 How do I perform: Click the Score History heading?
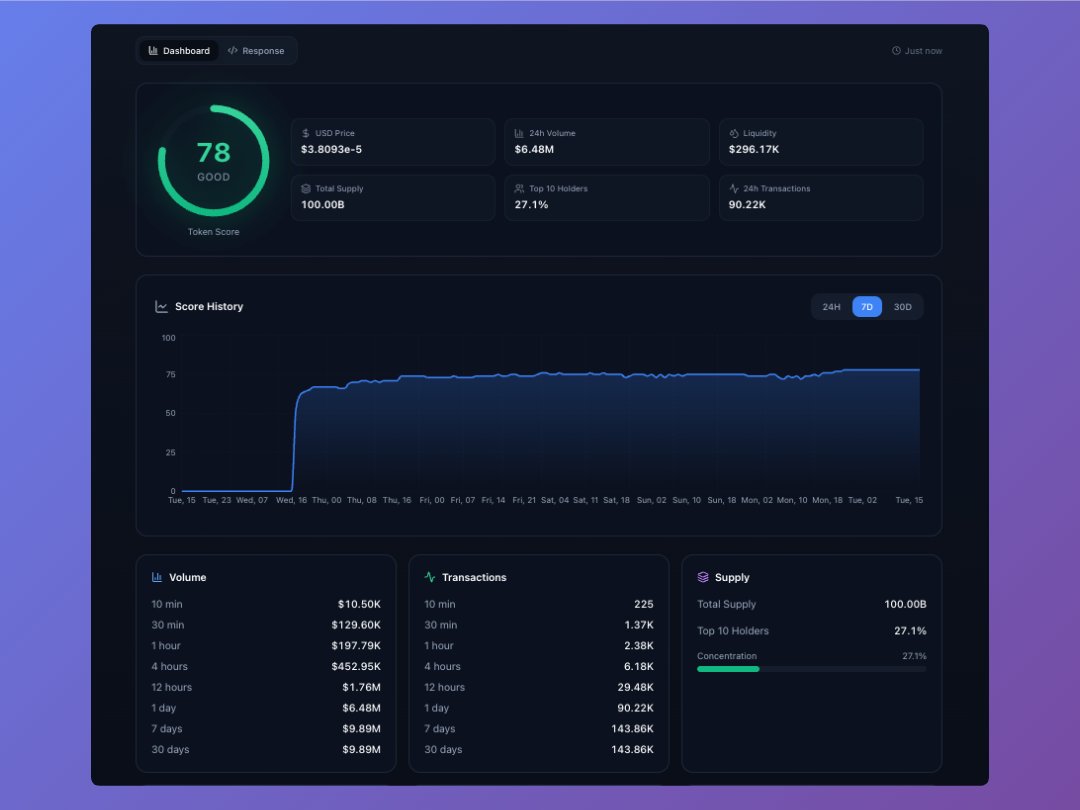(209, 307)
